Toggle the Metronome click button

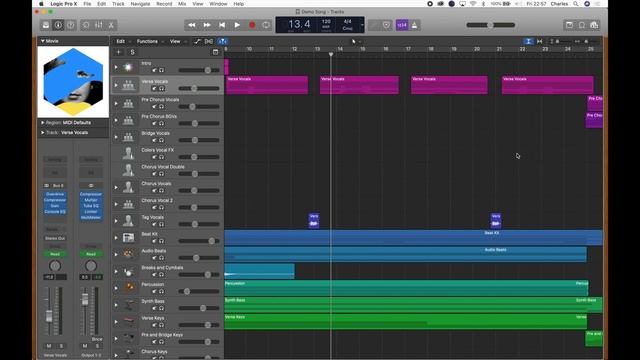[x=415, y=25]
